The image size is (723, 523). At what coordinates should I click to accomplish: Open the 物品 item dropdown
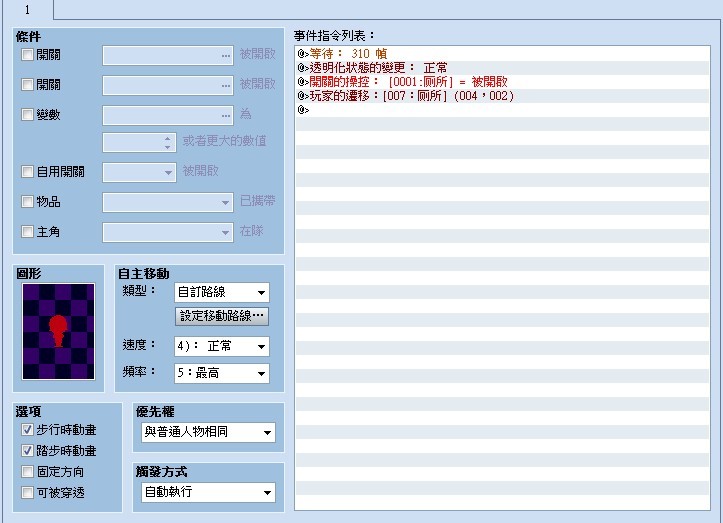[x=168, y=202]
